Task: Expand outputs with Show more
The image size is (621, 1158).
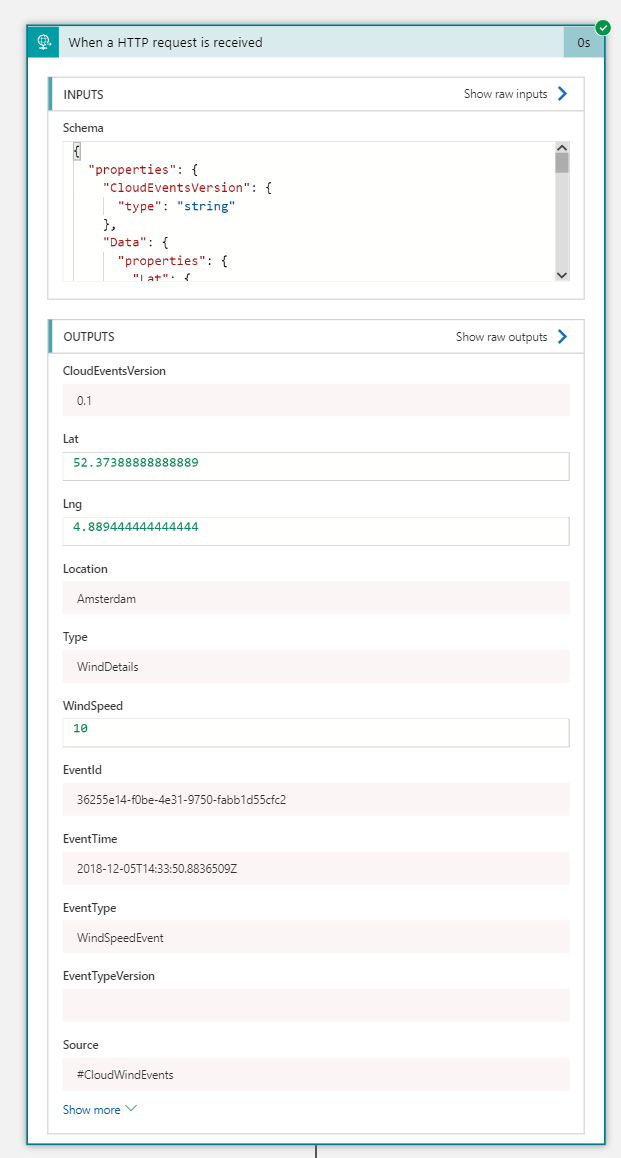Action: [92, 1110]
